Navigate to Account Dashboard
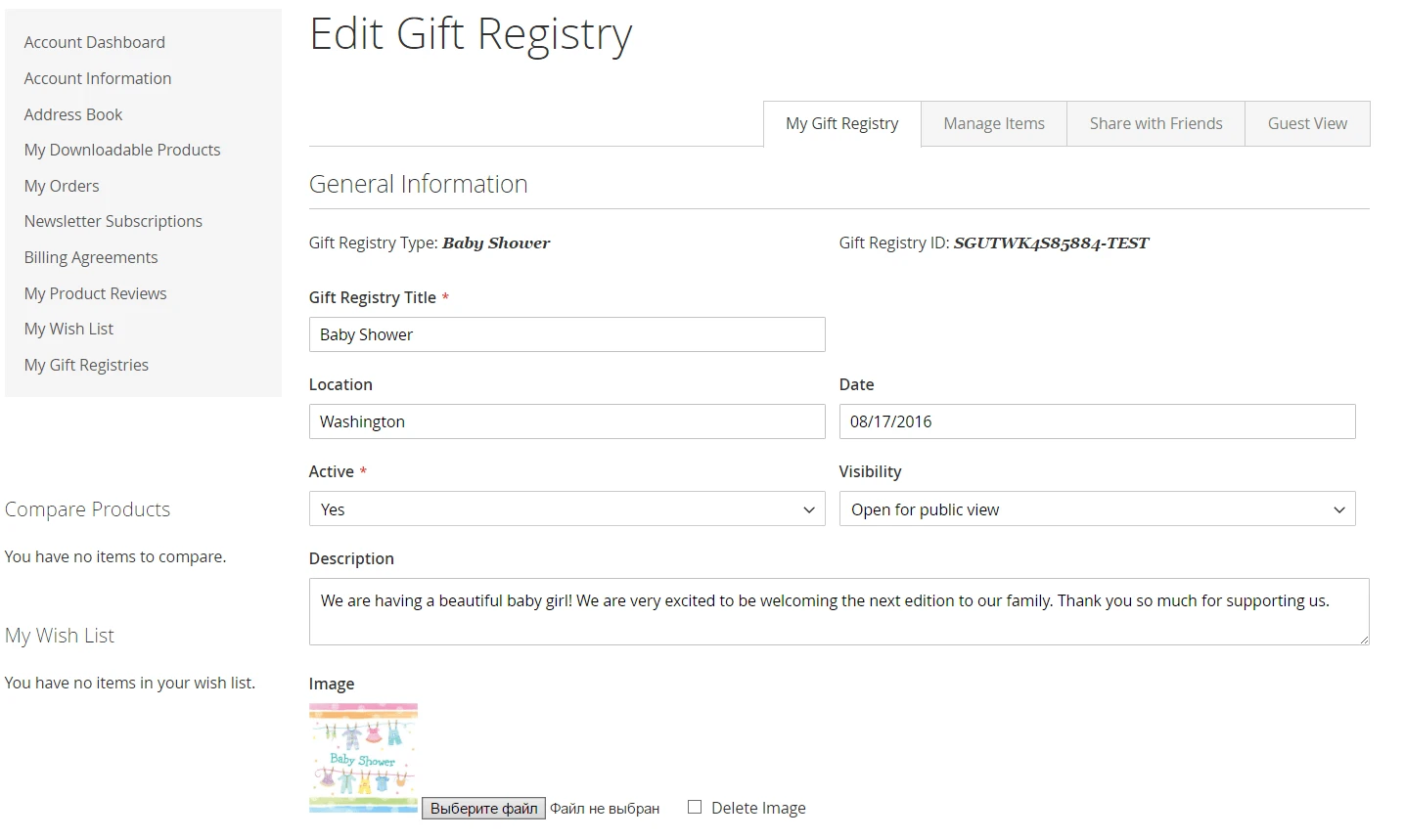 (94, 42)
